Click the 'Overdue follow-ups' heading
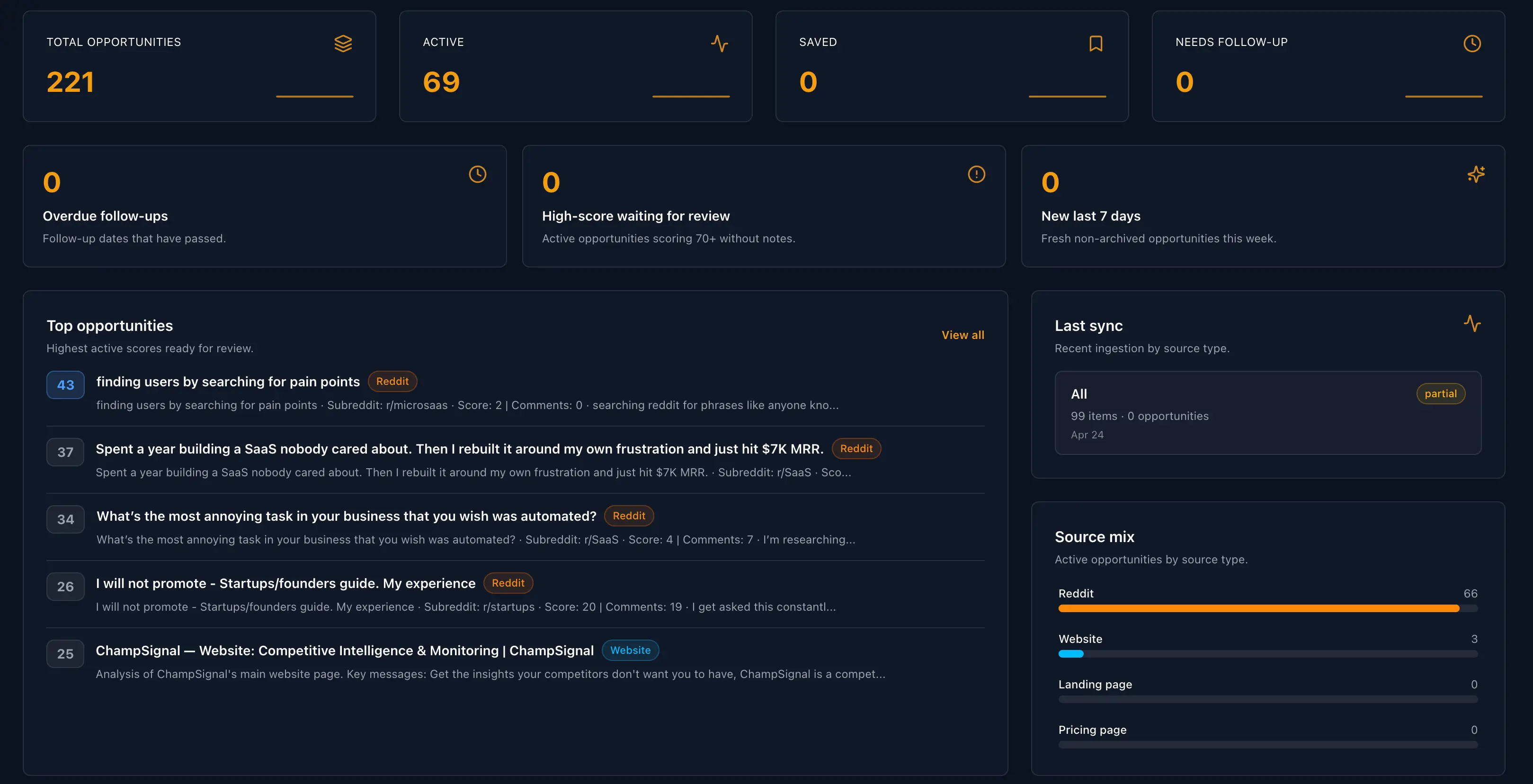The image size is (1533, 784). click(x=105, y=216)
